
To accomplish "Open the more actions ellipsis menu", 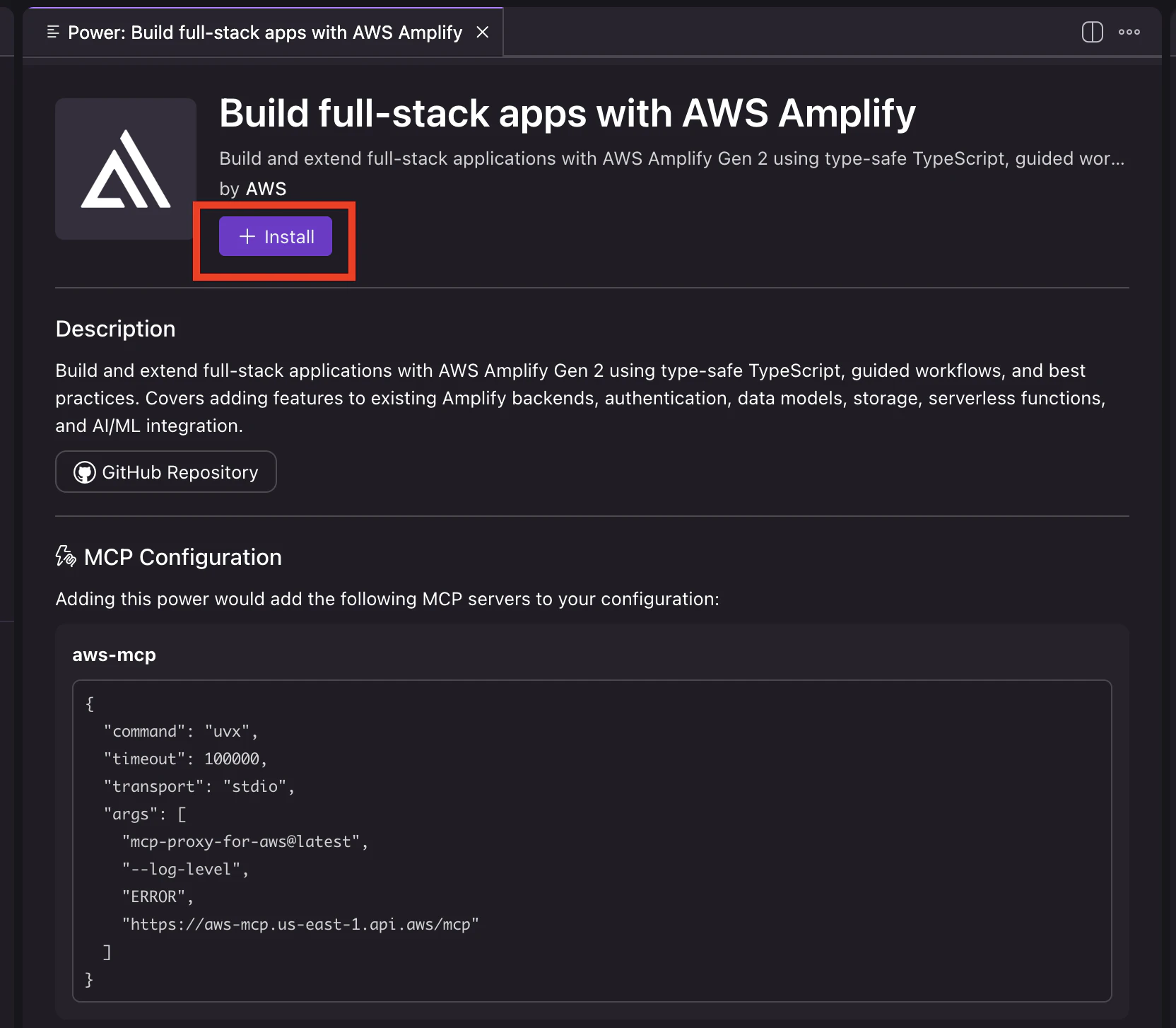I will tap(1129, 32).
